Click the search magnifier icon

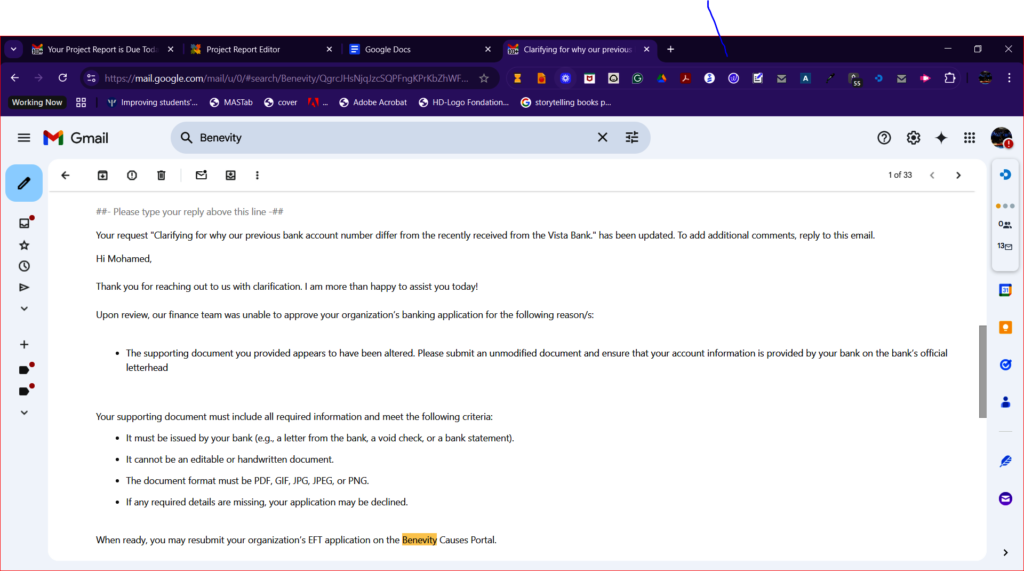pos(186,138)
